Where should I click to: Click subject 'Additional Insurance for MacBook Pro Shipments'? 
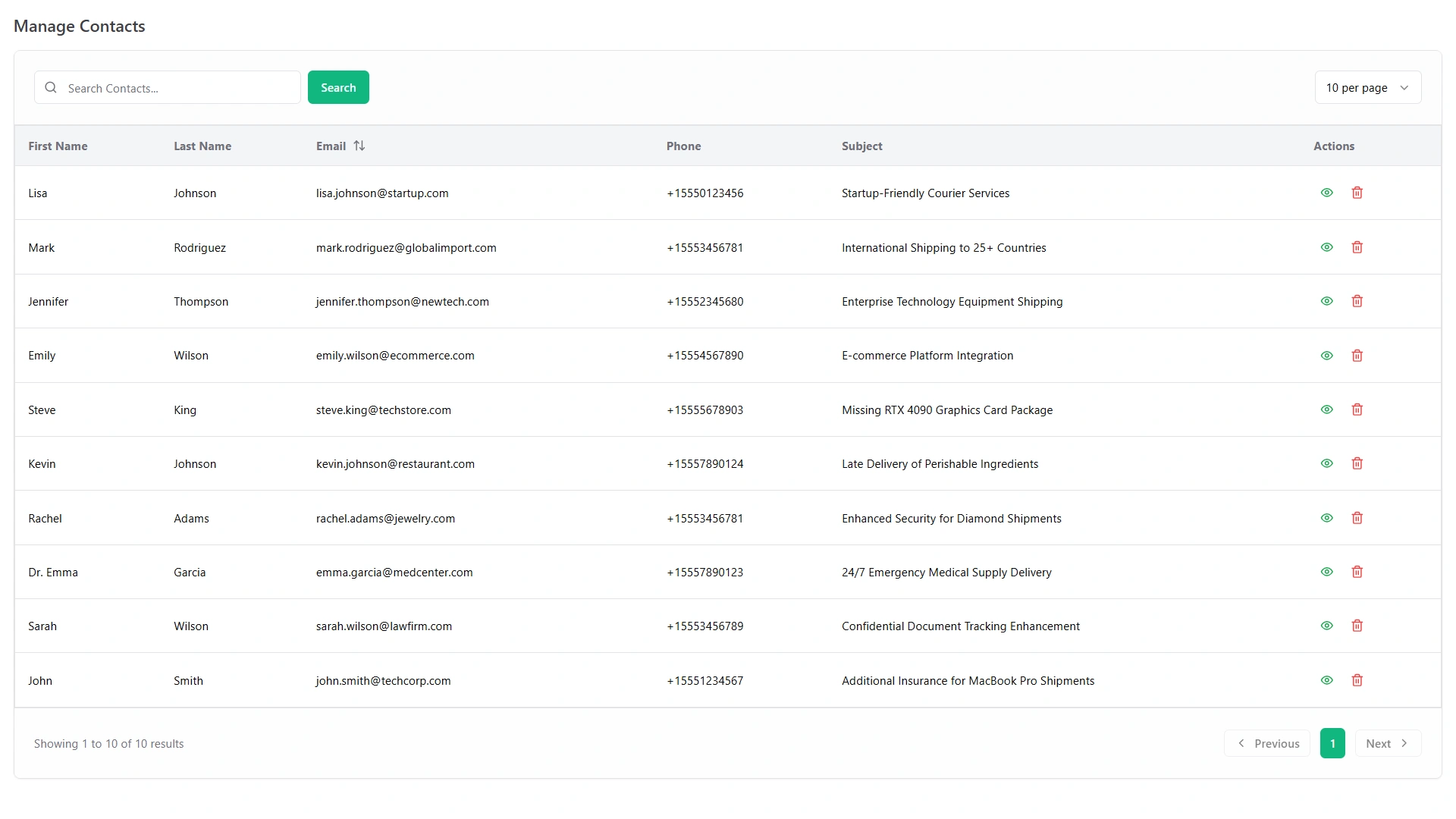(968, 681)
